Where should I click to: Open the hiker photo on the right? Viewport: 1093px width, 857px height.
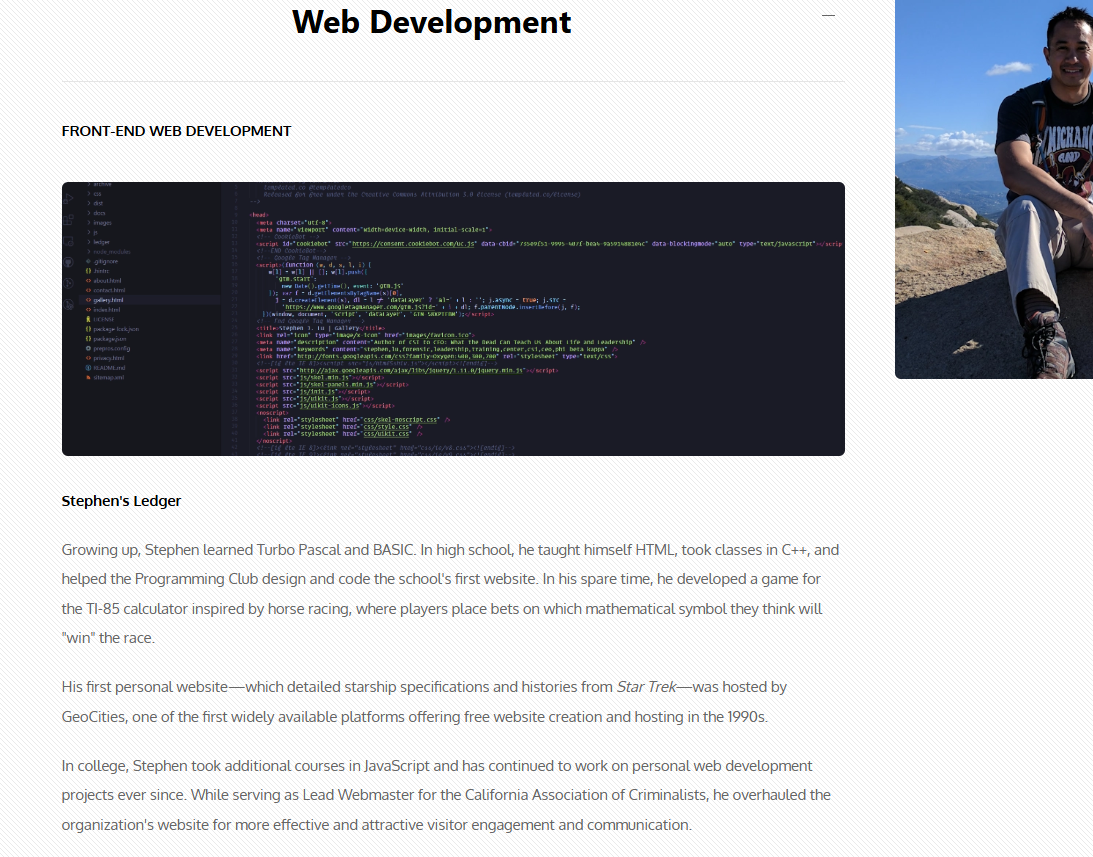(994, 189)
